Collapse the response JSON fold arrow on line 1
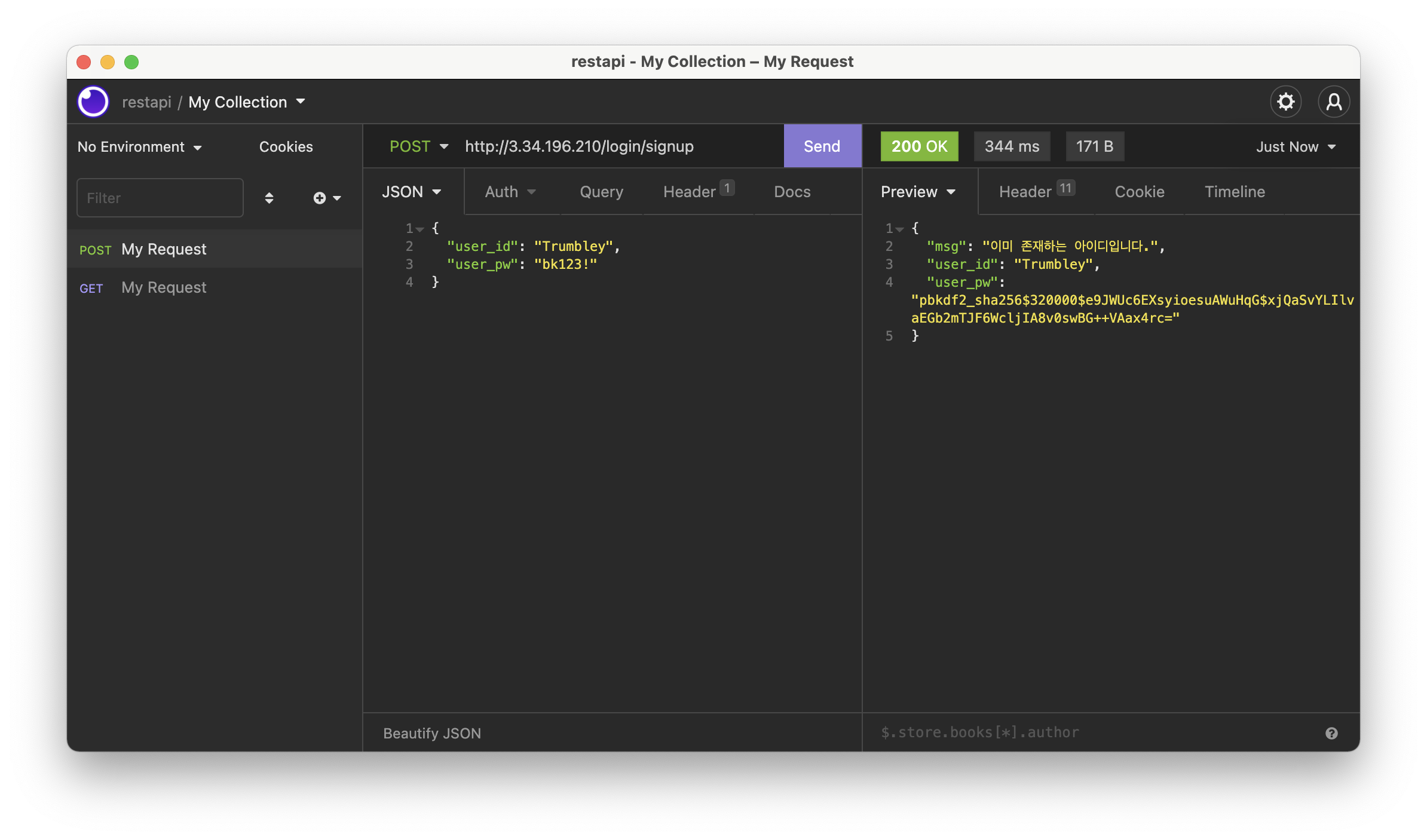Image resolution: width=1427 pixels, height=840 pixels. [900, 229]
